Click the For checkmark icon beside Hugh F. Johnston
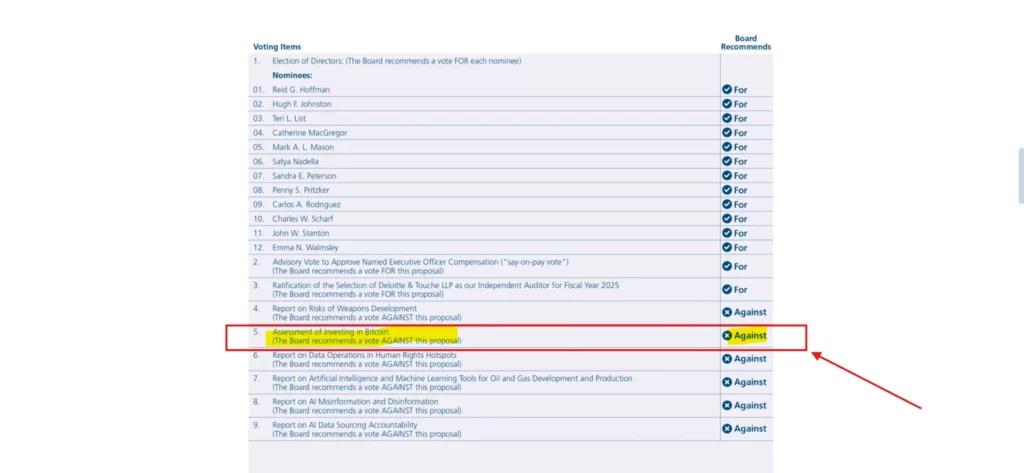This screenshot has width=1024, height=473. coord(726,104)
